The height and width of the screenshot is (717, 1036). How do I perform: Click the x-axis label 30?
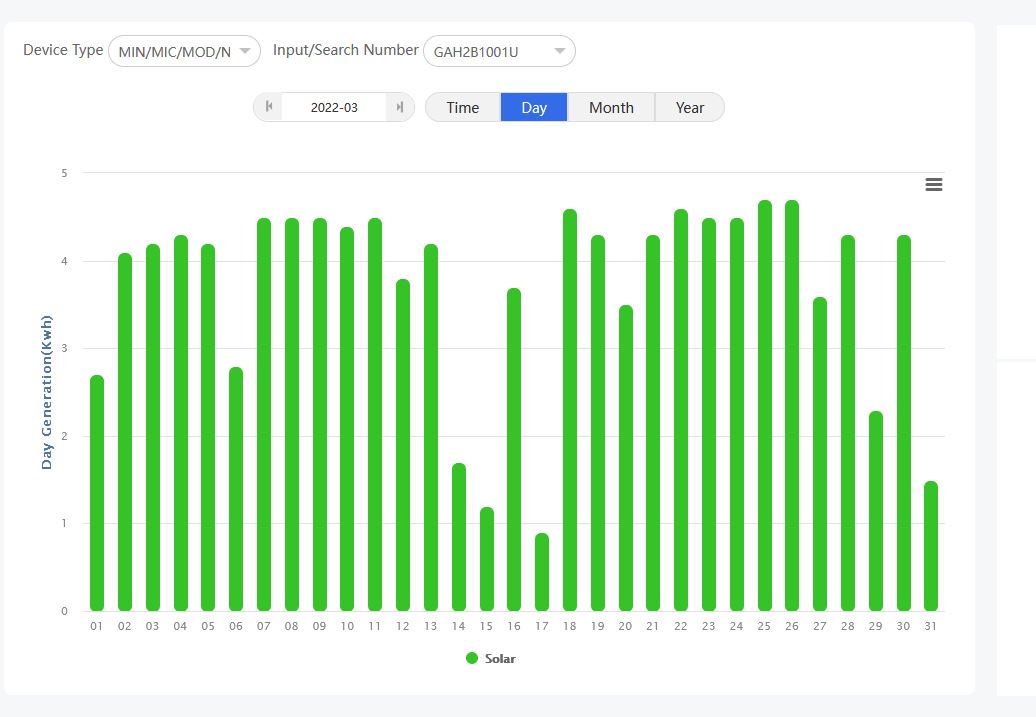[x=903, y=626]
